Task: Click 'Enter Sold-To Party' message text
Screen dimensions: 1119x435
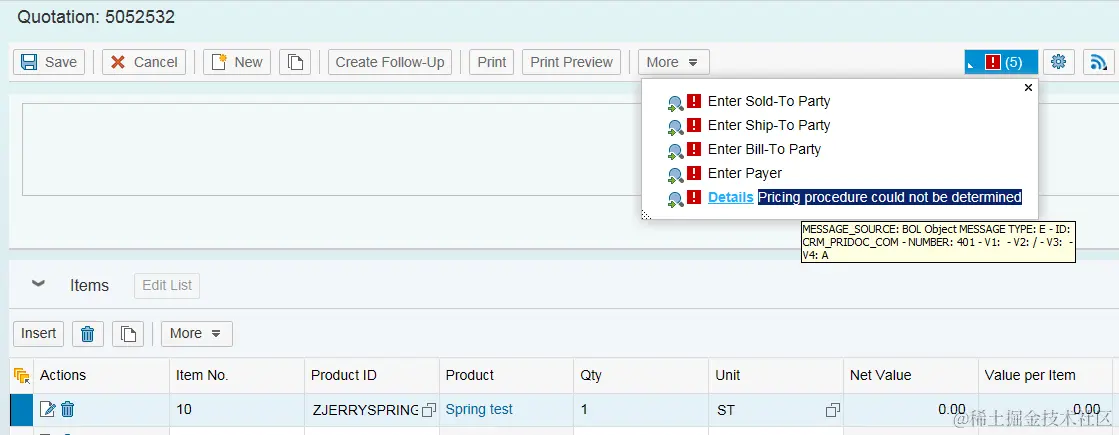Action: [769, 101]
